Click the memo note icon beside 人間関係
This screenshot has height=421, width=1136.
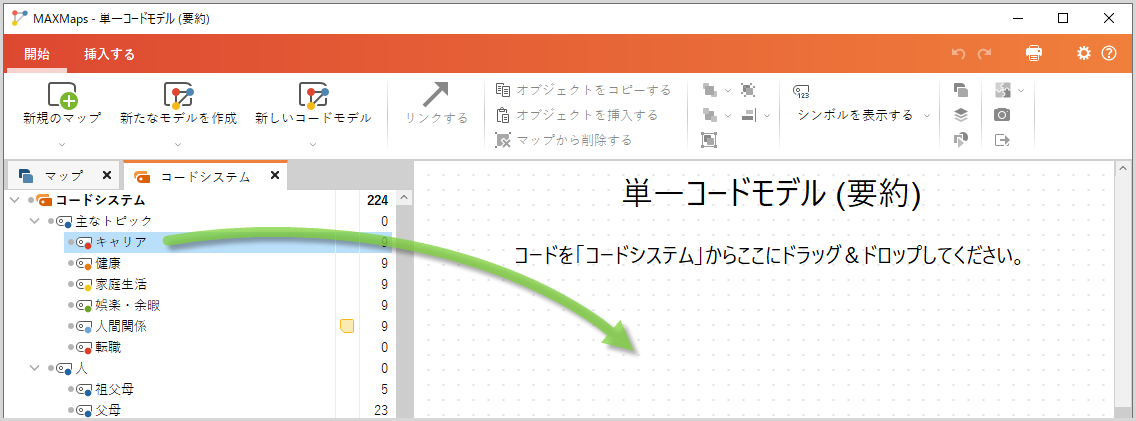(347, 326)
